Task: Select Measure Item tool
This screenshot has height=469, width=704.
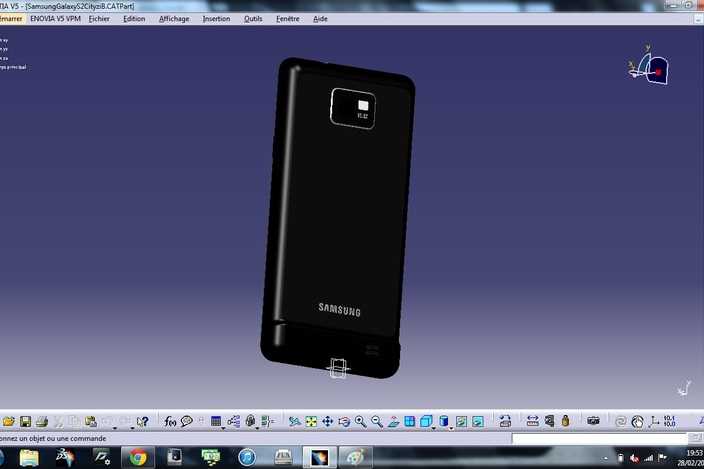Action: coord(549,421)
